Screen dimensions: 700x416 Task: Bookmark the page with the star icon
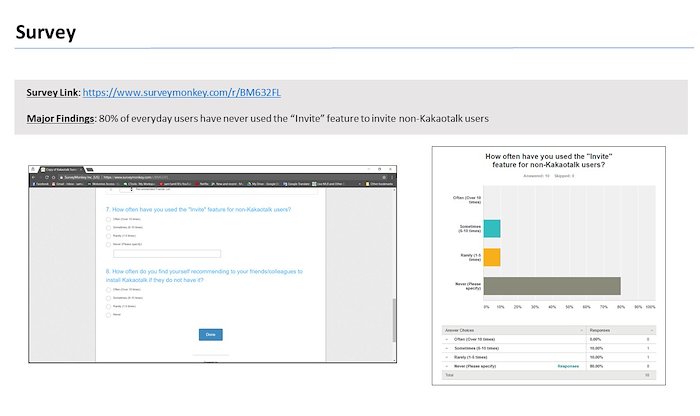click(x=384, y=177)
